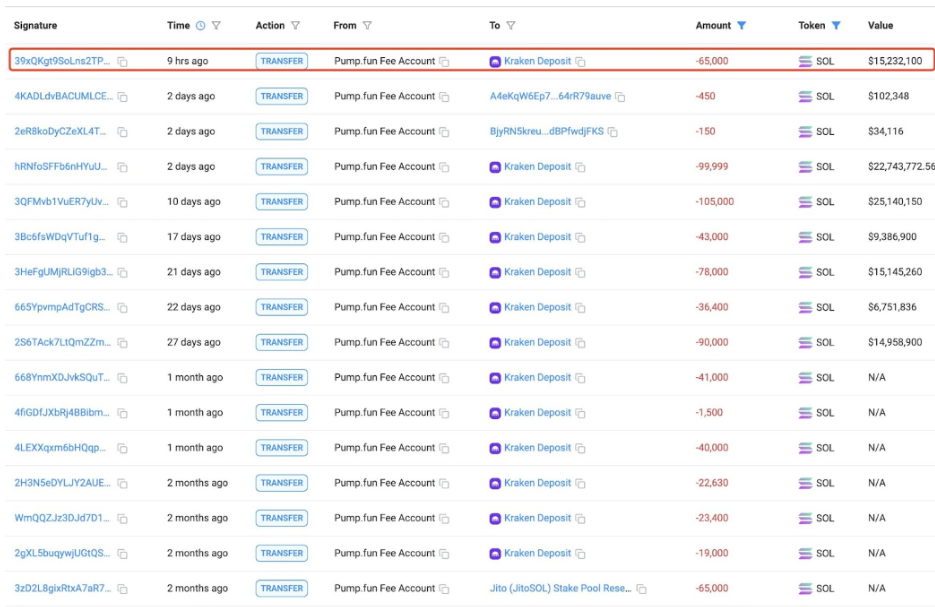
Task: Open BjyRN5kreu...dBPfwdjFKS account link
Action: click(547, 131)
